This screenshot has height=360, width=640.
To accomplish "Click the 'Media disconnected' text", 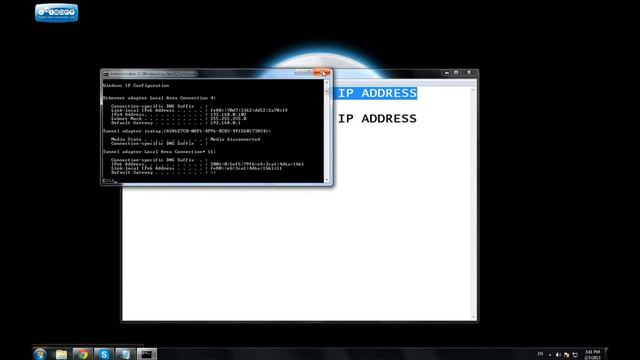I will click(235, 139).
